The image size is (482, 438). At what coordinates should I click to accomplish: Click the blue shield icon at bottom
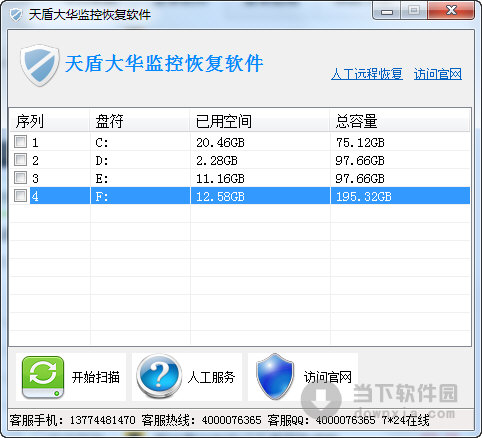click(x=275, y=377)
